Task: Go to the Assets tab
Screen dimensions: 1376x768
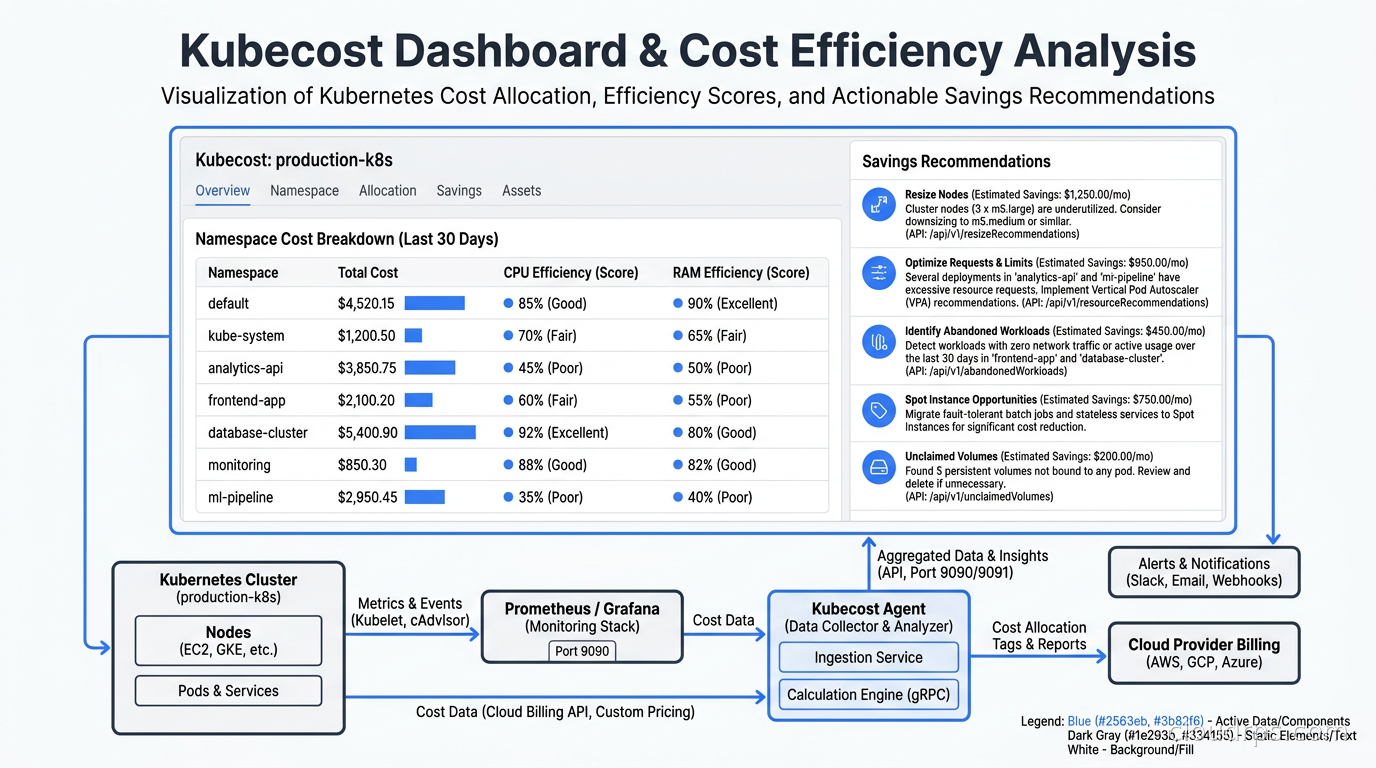Action: (x=521, y=191)
